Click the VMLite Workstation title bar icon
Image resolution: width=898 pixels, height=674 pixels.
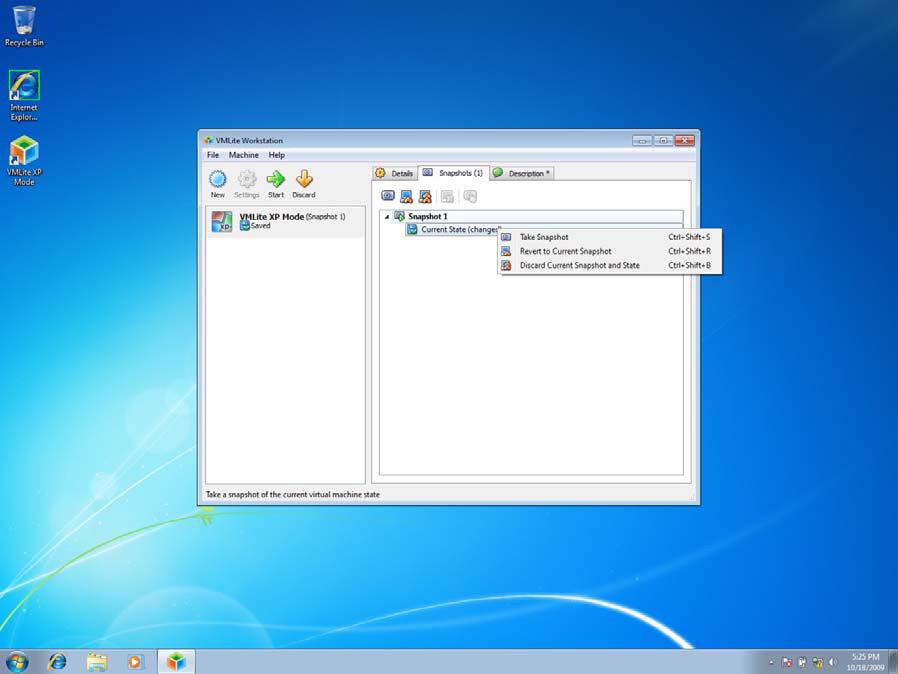click(208, 140)
